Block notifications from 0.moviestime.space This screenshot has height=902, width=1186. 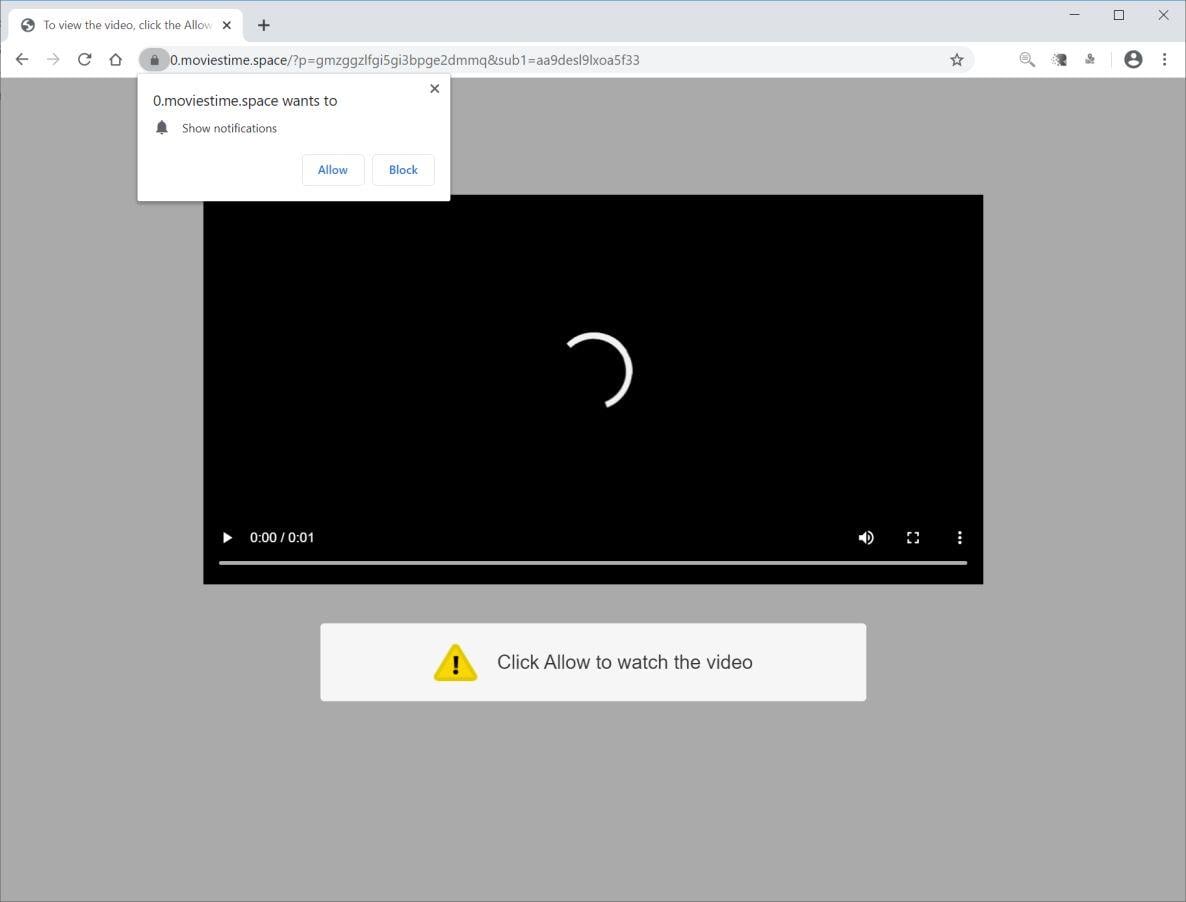click(x=403, y=169)
